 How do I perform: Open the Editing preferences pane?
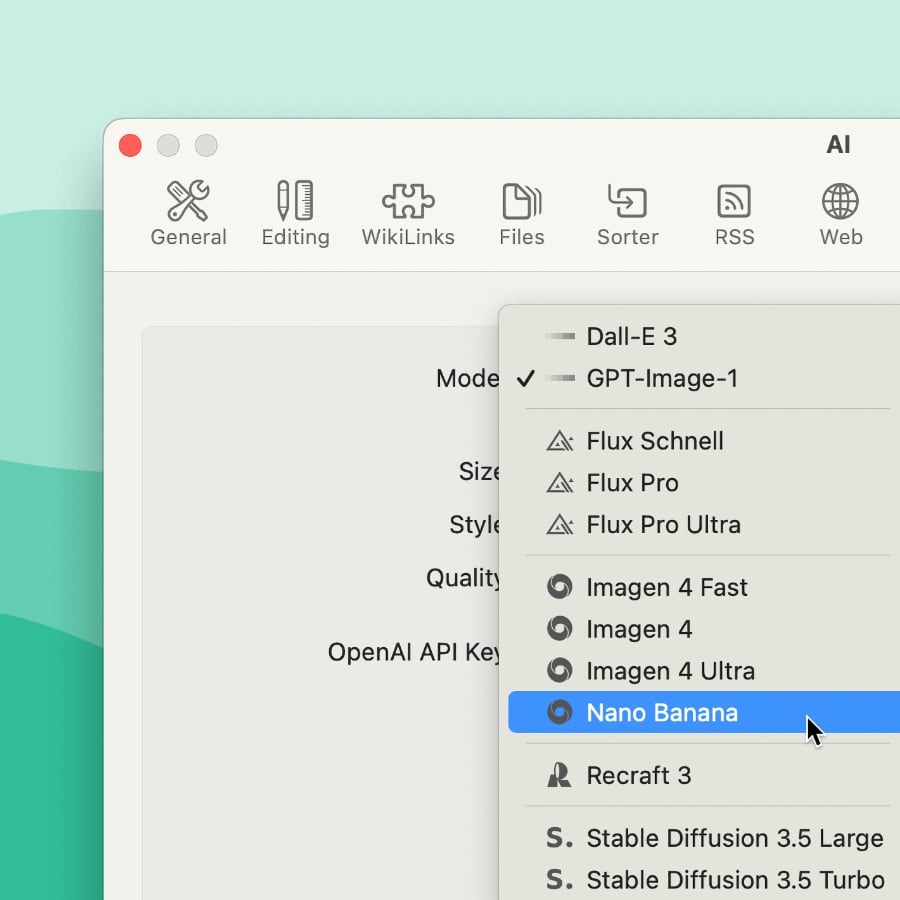pos(295,214)
